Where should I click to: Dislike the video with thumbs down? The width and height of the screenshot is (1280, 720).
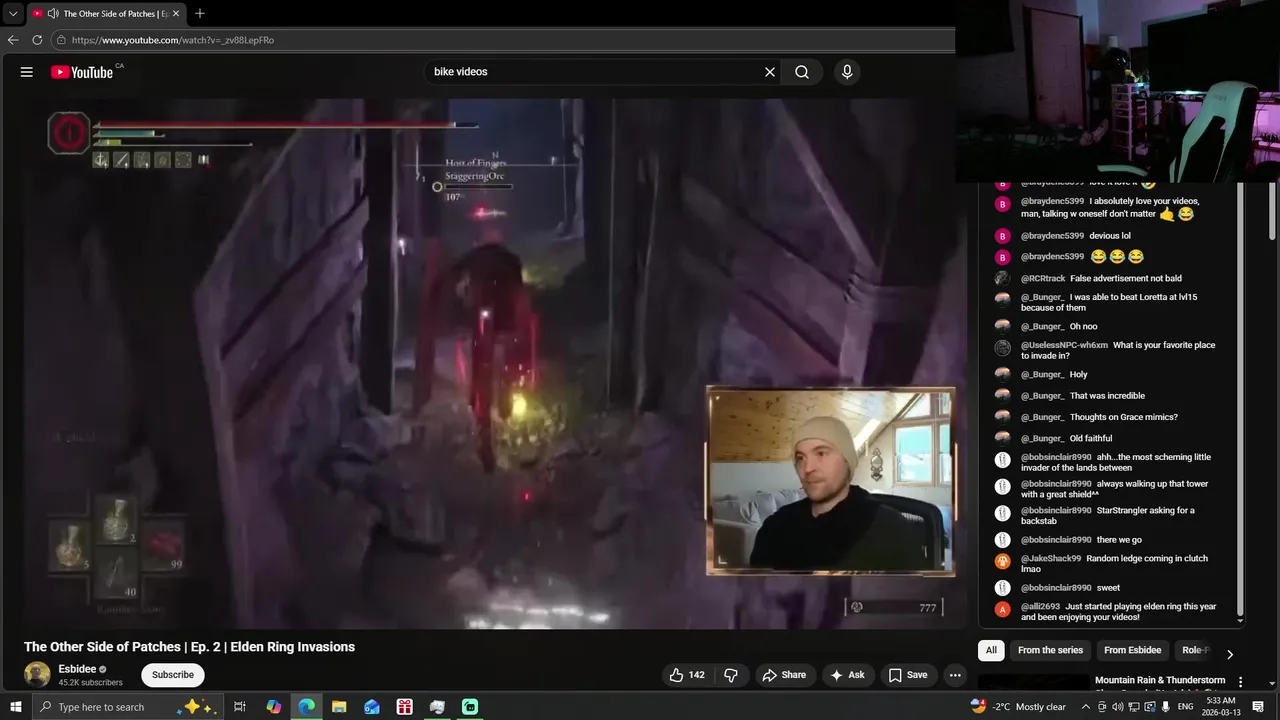pyautogui.click(x=731, y=675)
